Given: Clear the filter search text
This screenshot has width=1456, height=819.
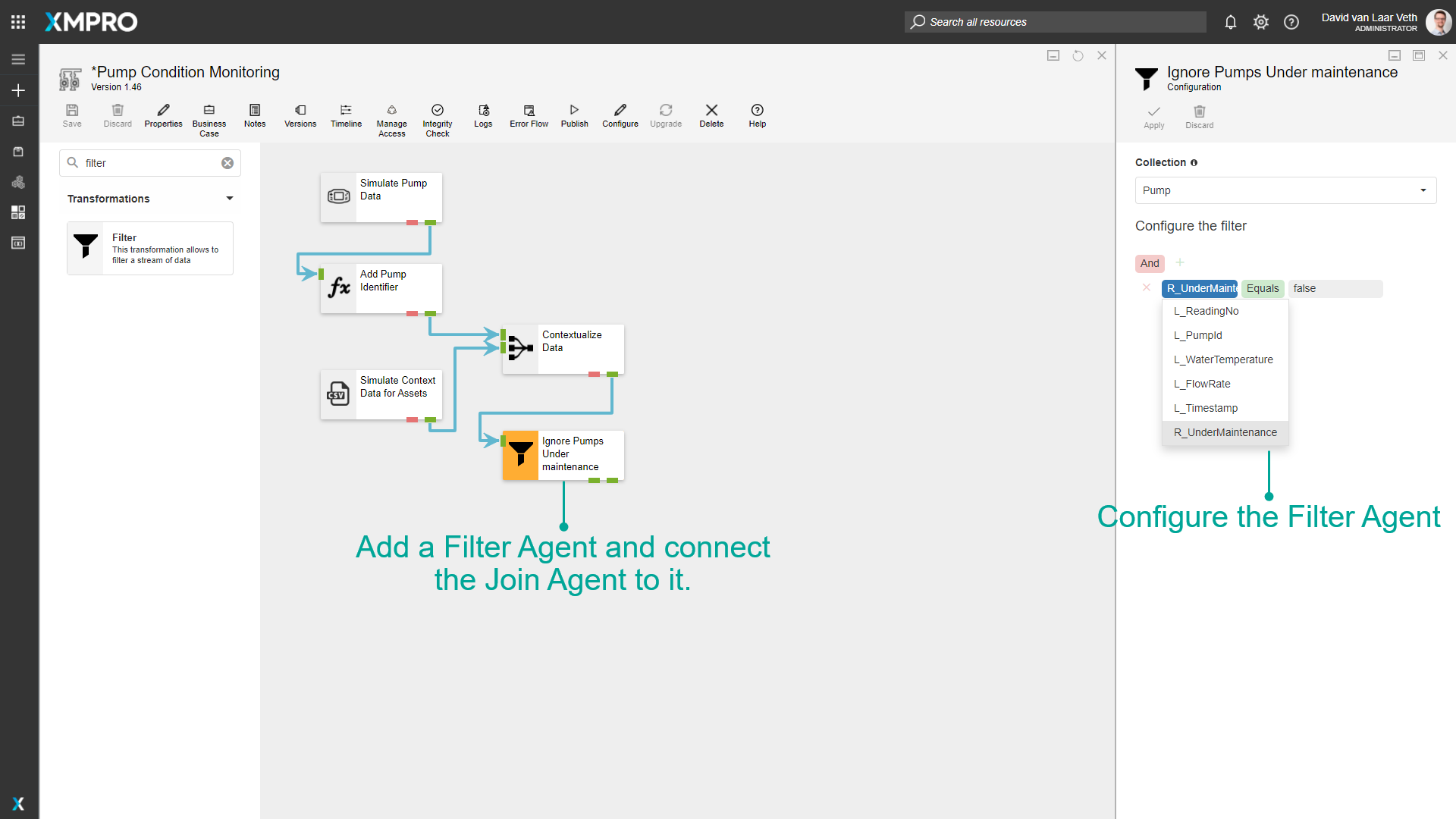Looking at the screenshot, I should point(227,163).
